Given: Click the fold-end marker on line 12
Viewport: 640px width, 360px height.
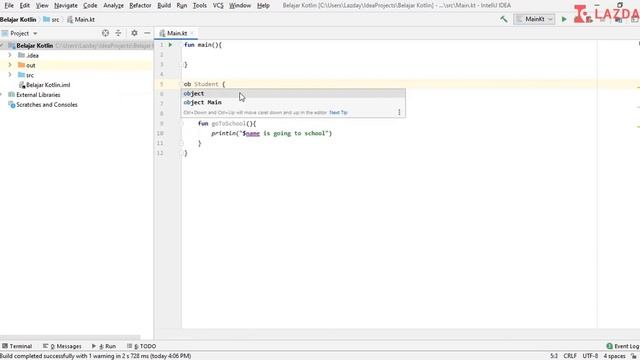Looking at the screenshot, I should point(182,153).
